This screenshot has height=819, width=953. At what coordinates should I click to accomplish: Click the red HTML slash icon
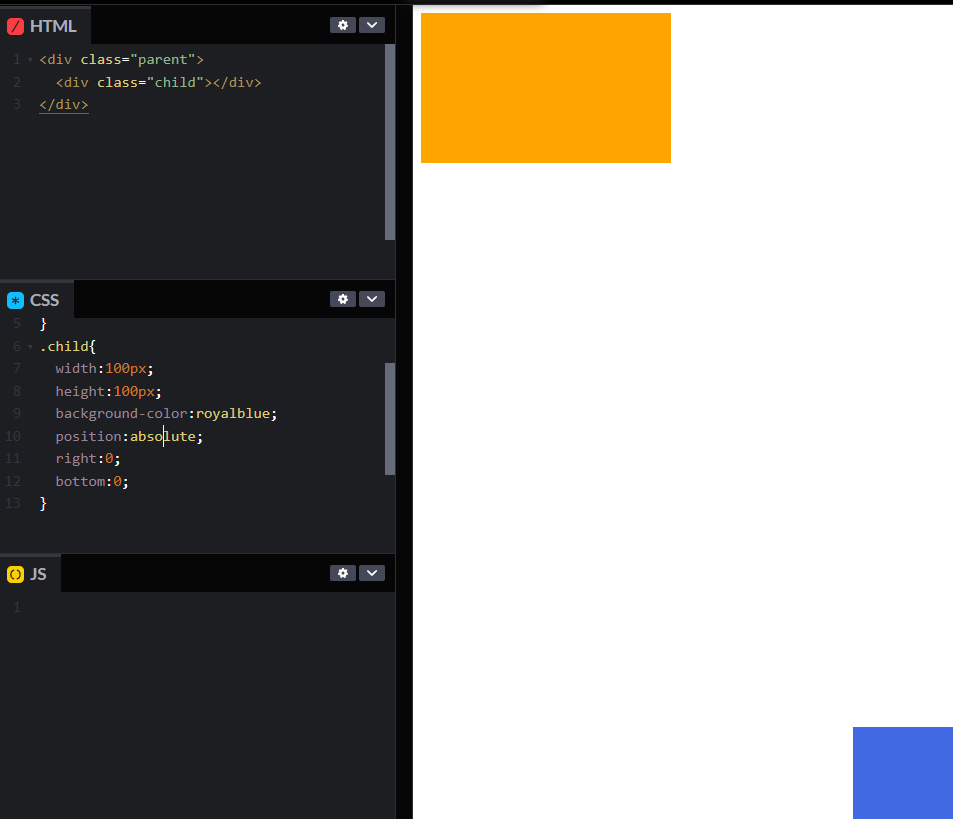15,26
